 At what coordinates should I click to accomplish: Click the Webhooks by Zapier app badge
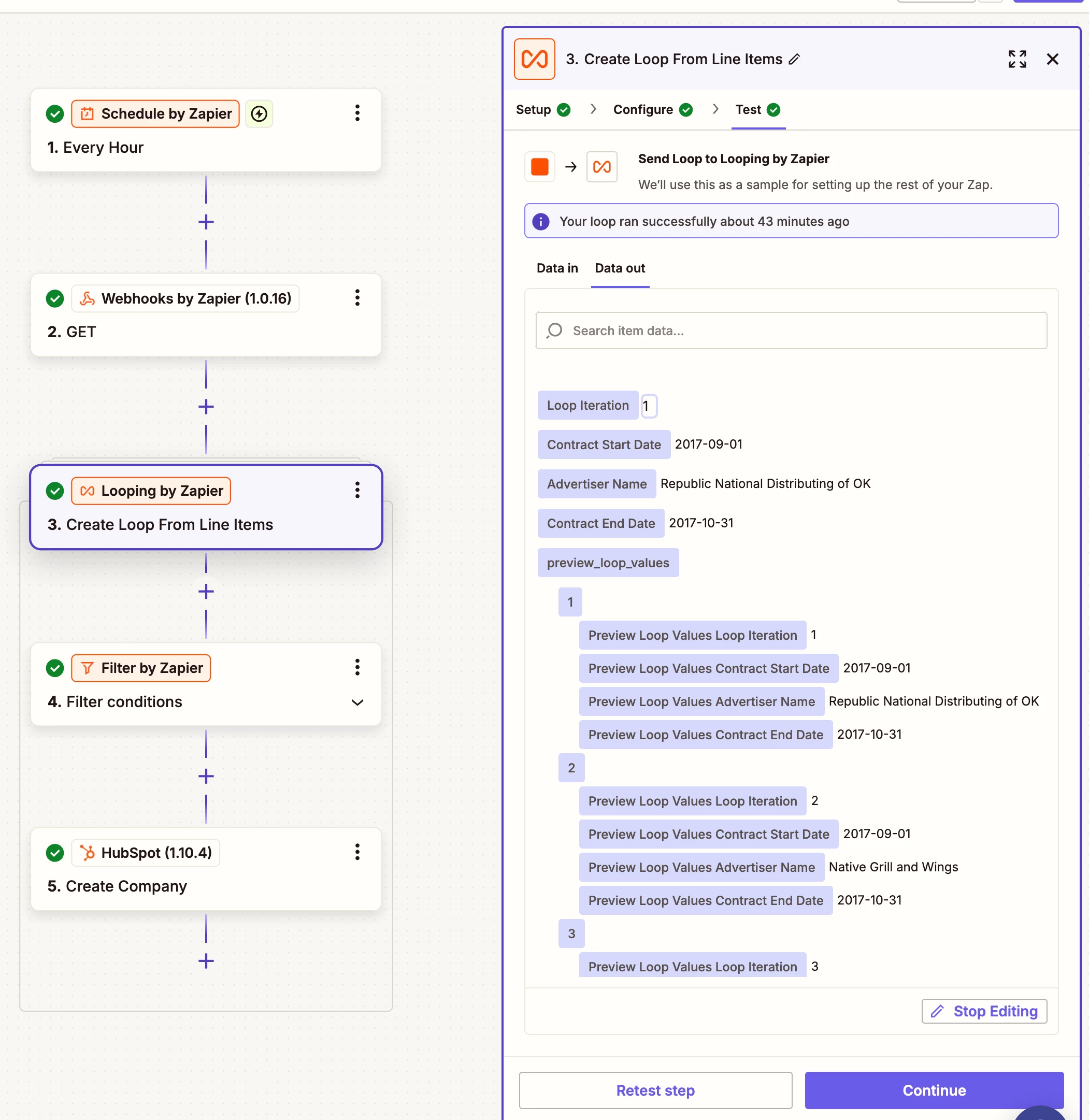click(x=185, y=298)
